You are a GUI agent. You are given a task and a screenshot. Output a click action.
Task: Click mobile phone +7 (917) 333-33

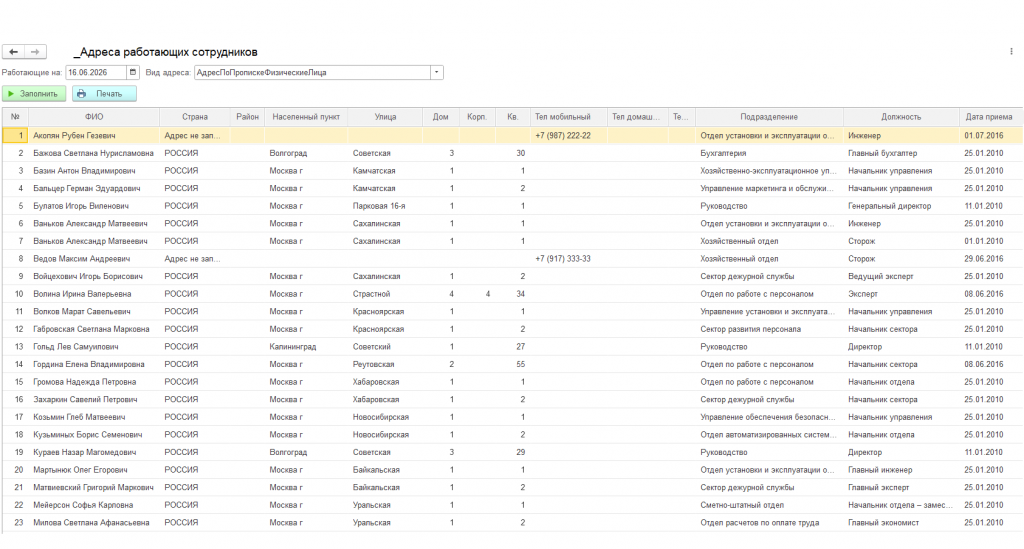pyautogui.click(x=569, y=259)
